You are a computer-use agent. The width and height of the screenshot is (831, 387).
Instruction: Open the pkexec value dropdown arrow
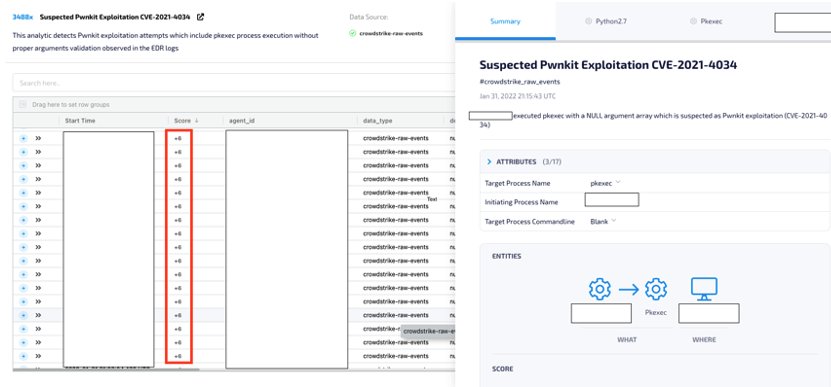(617, 182)
